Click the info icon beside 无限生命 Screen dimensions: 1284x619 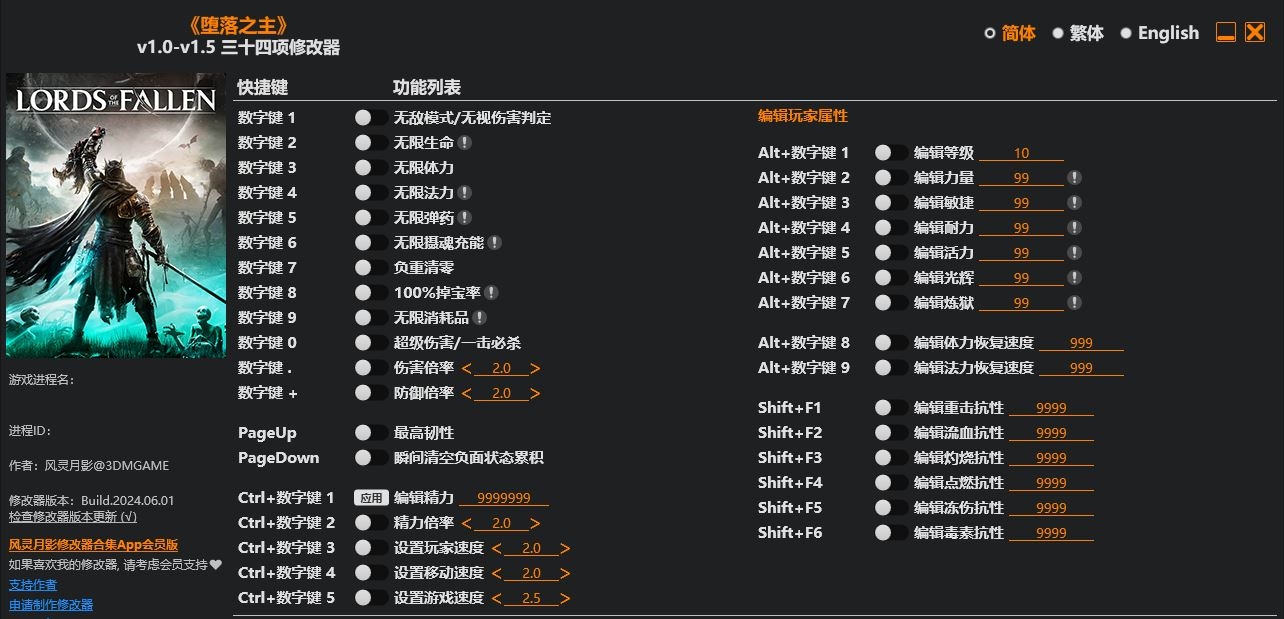coord(465,143)
